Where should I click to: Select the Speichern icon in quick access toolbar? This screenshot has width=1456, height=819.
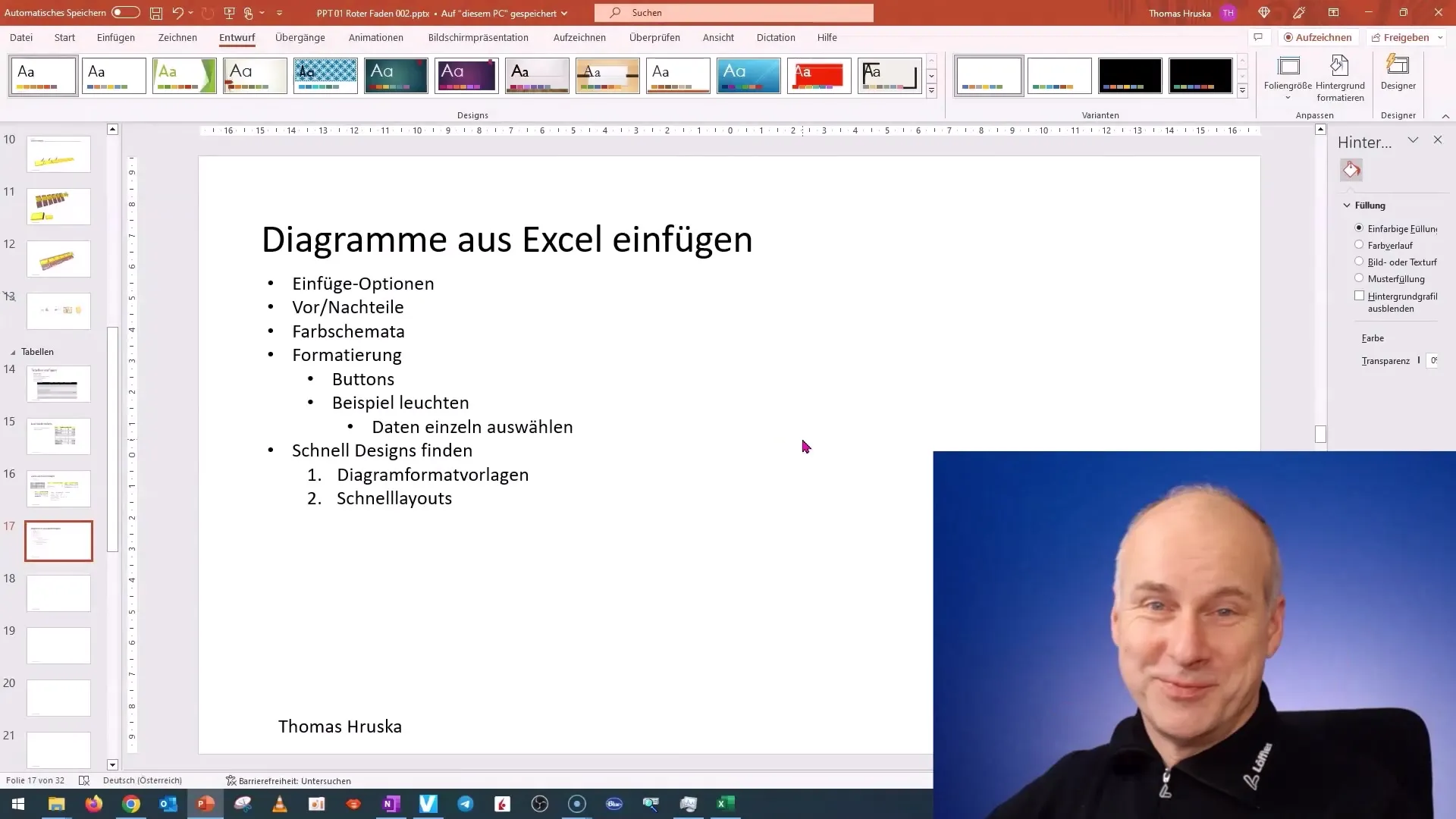156,13
